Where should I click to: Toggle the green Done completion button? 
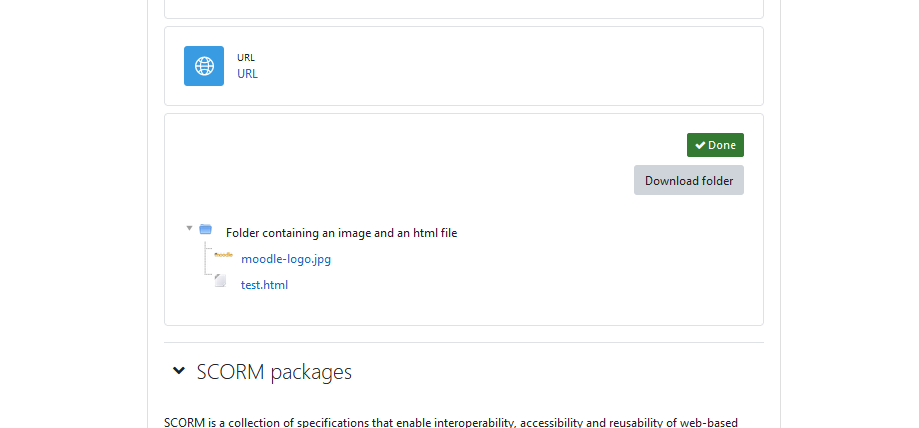(715, 145)
